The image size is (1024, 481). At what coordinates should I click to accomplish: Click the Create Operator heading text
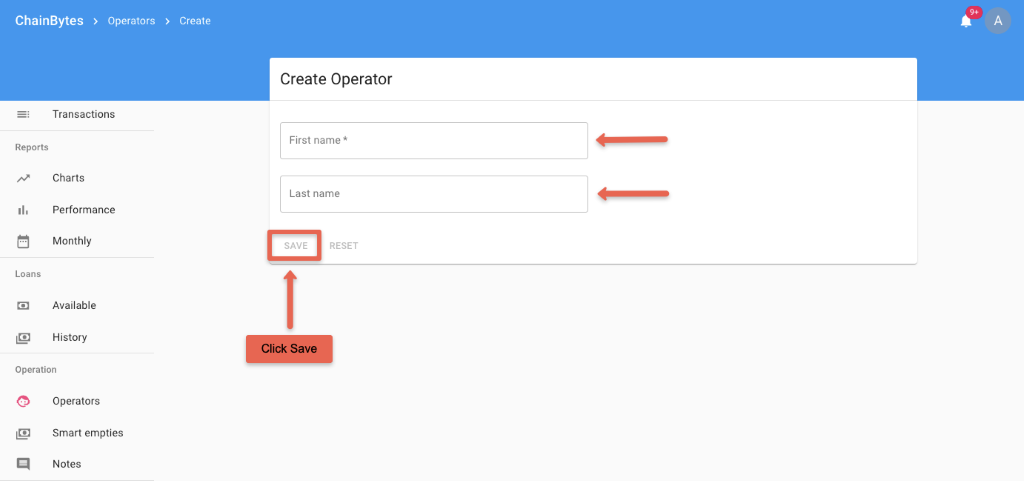pyautogui.click(x=336, y=80)
